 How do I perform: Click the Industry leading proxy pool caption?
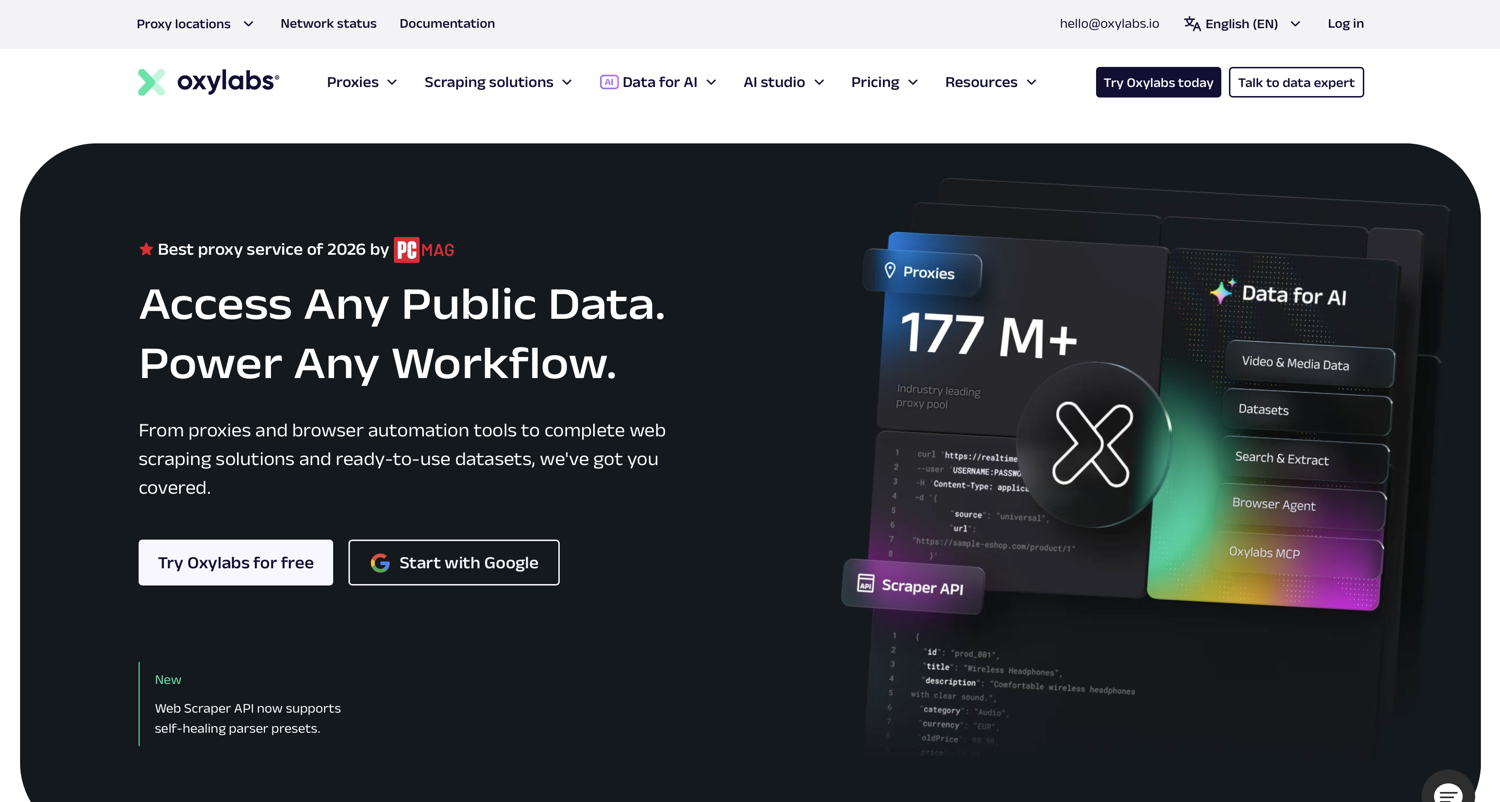[x=938, y=397]
